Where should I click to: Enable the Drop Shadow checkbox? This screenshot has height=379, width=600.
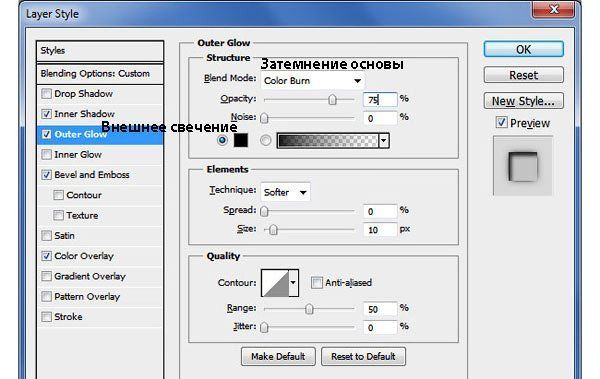[46, 94]
